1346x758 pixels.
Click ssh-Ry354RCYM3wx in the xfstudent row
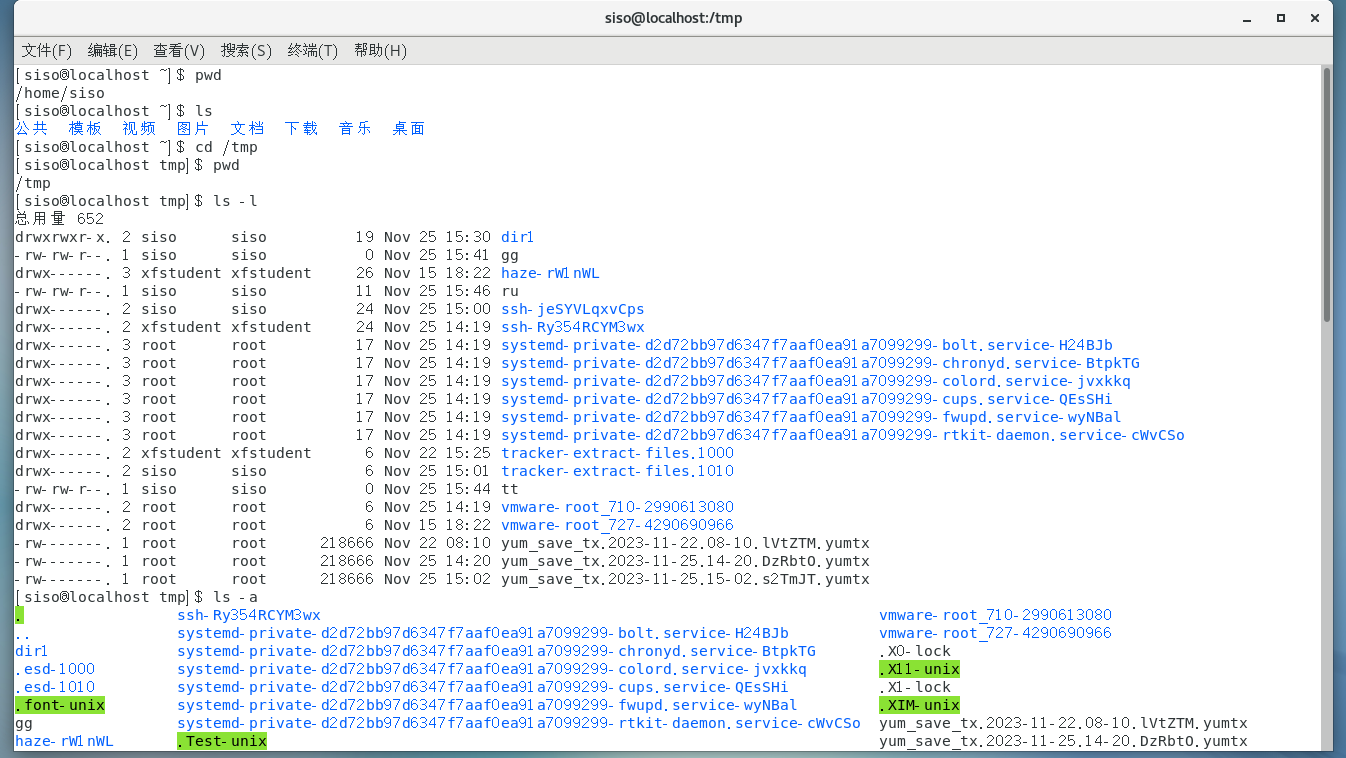click(573, 327)
